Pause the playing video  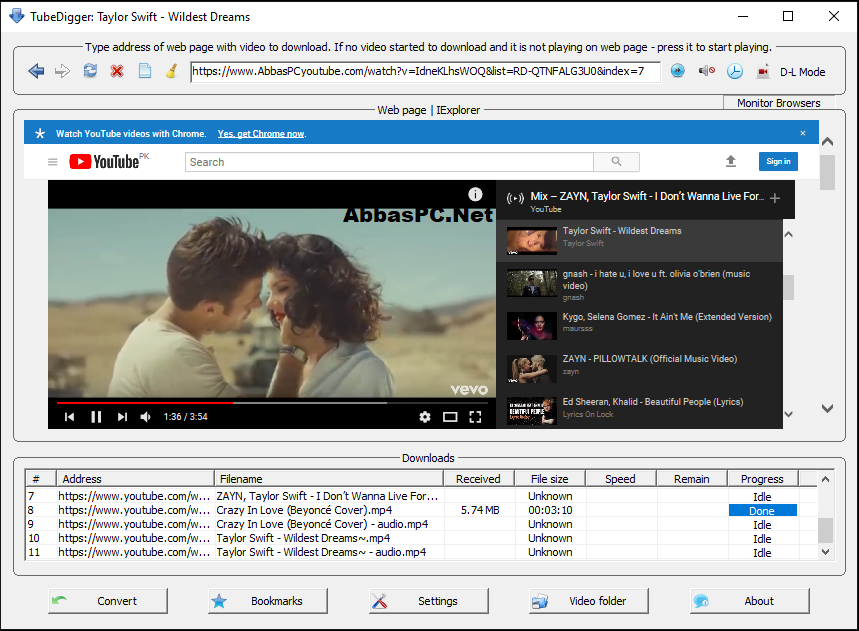(x=96, y=417)
